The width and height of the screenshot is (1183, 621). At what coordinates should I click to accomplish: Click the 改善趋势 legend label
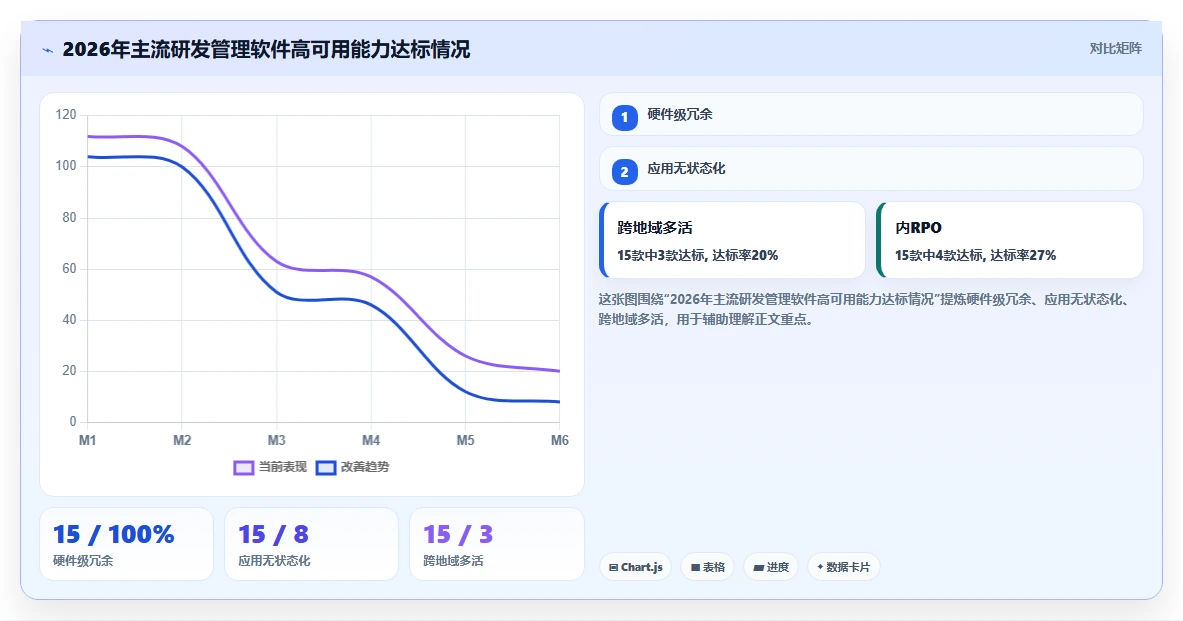364,467
